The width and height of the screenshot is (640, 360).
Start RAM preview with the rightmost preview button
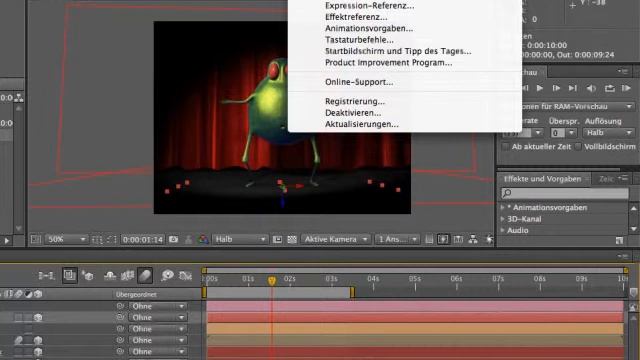tap(626, 88)
